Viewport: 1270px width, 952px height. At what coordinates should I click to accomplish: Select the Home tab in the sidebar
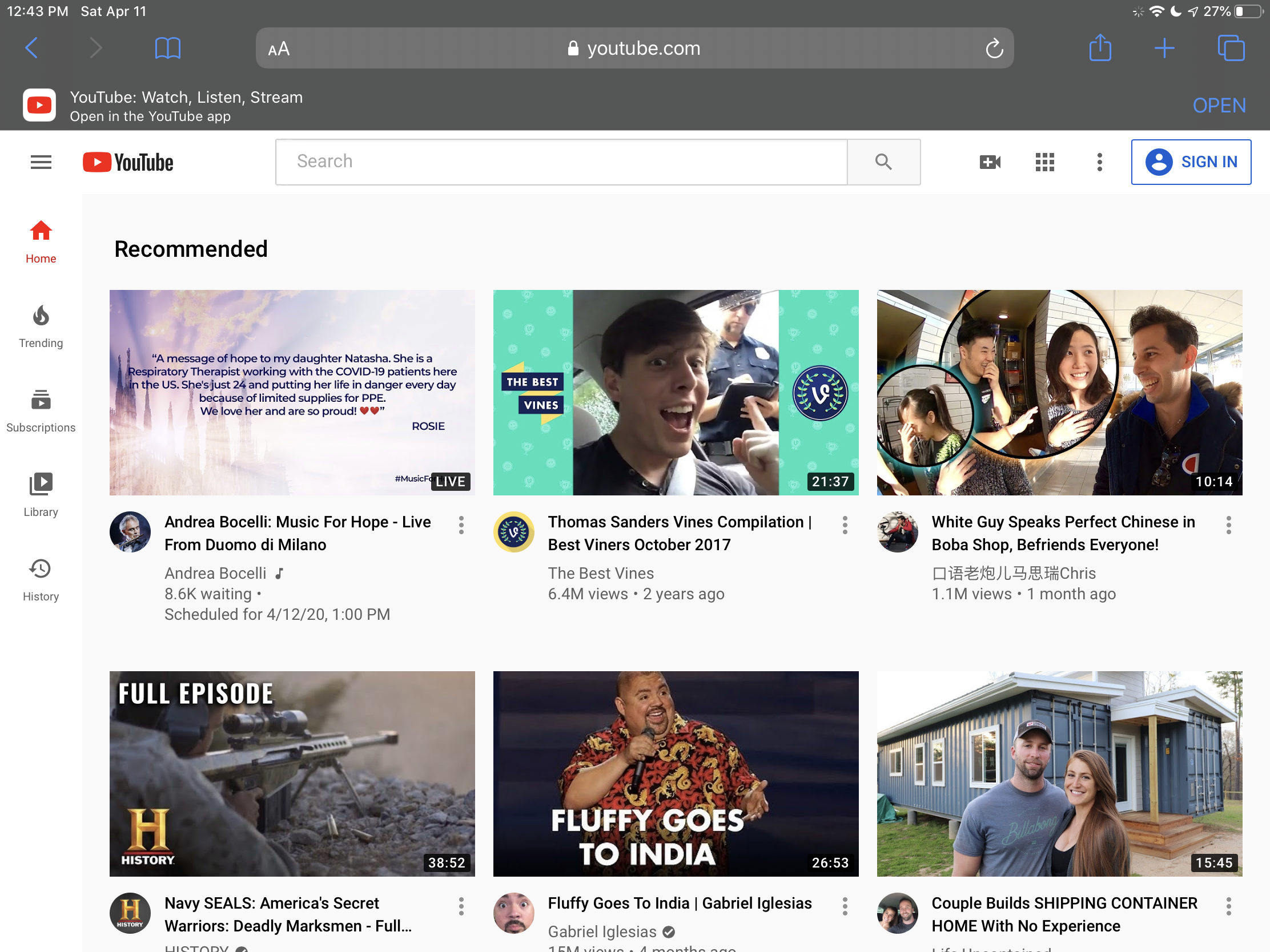[x=41, y=242]
